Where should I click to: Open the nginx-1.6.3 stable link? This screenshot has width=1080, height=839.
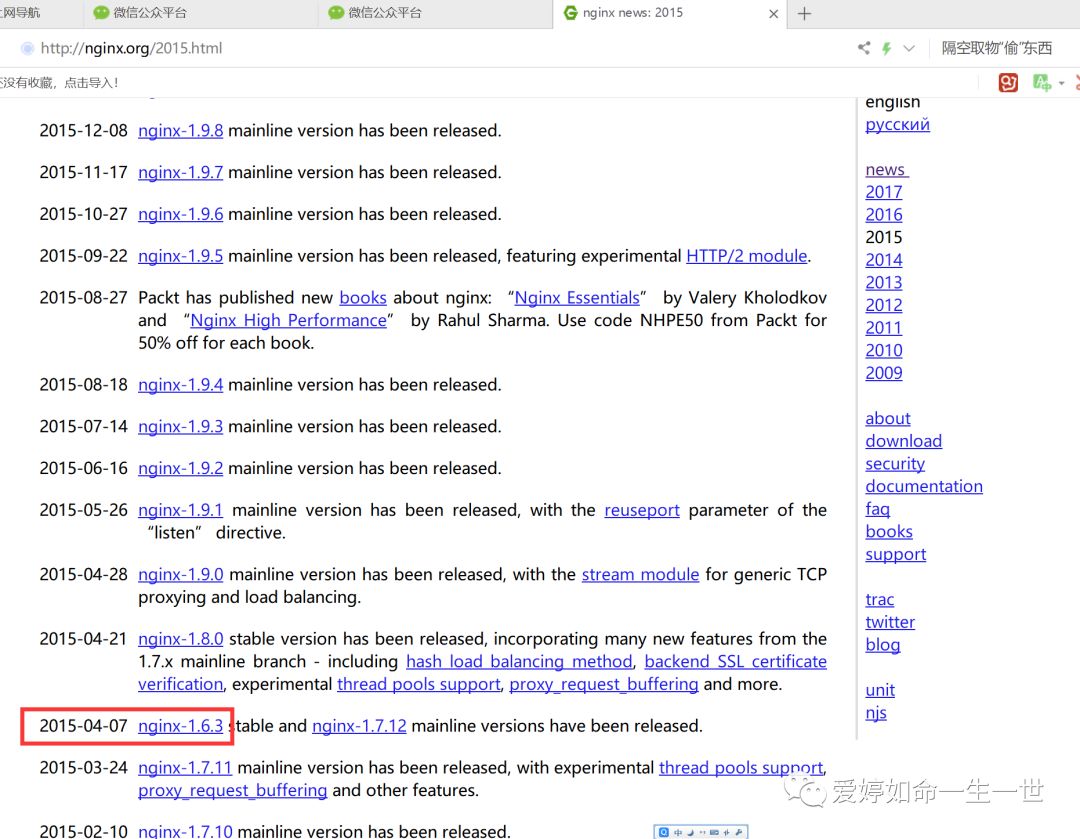pyautogui.click(x=180, y=726)
